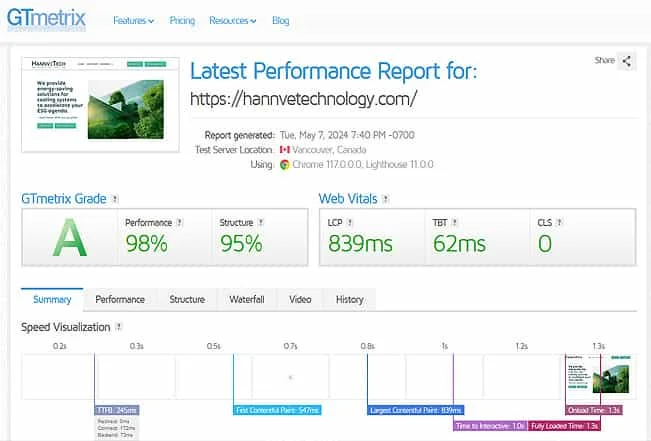651x441 pixels.
Task: Click the 95% Structure score
Action: [241, 243]
